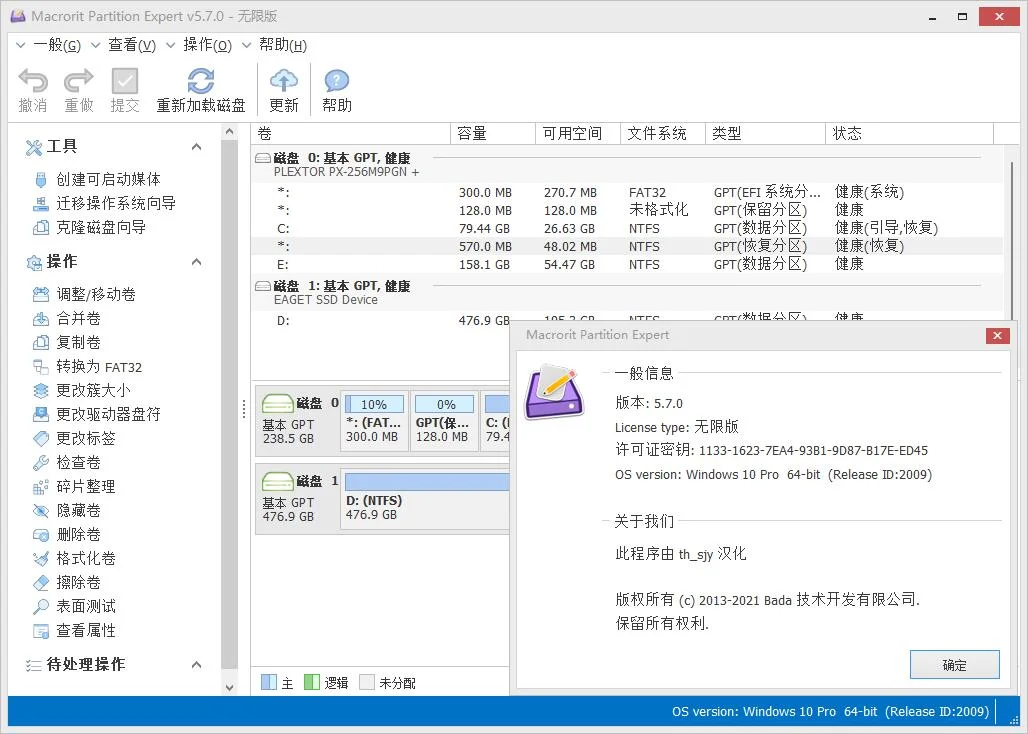Screen dimensions: 1028x734
Task: Click the 提交 (Commit) toolbar button
Action: (x=124, y=88)
